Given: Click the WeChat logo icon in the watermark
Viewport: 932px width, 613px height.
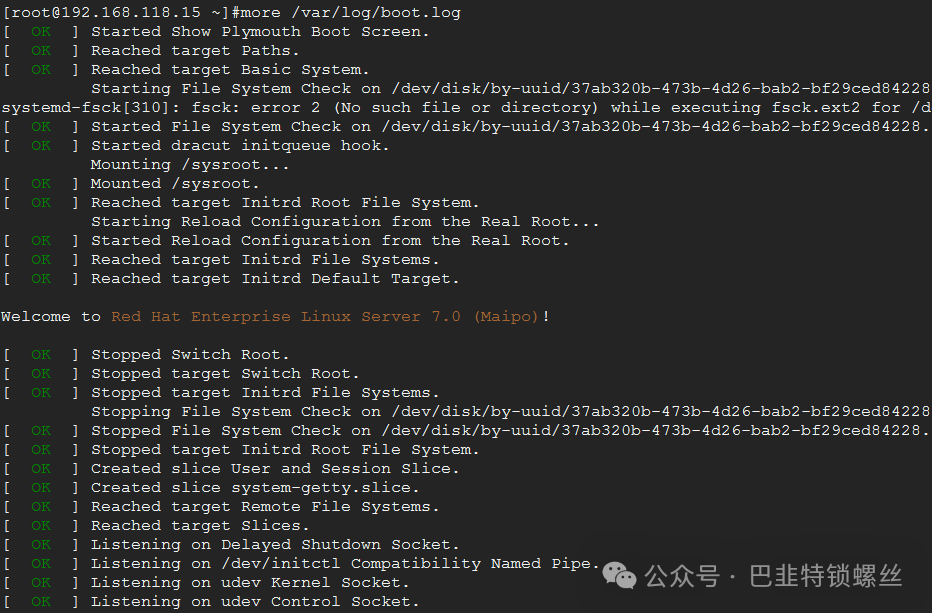Looking at the screenshot, I should (619, 575).
